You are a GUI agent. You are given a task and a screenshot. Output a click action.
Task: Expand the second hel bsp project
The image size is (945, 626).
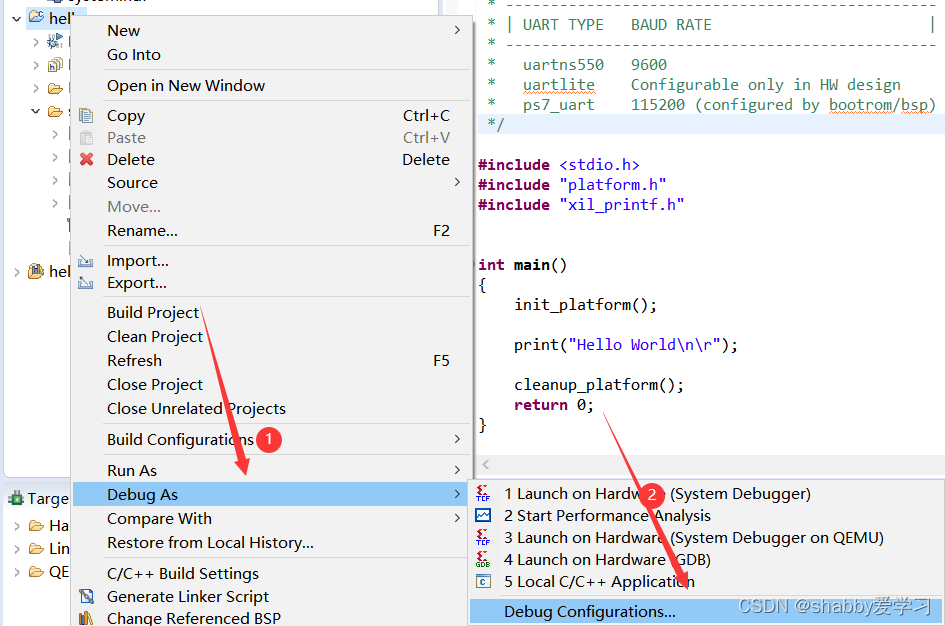point(17,272)
